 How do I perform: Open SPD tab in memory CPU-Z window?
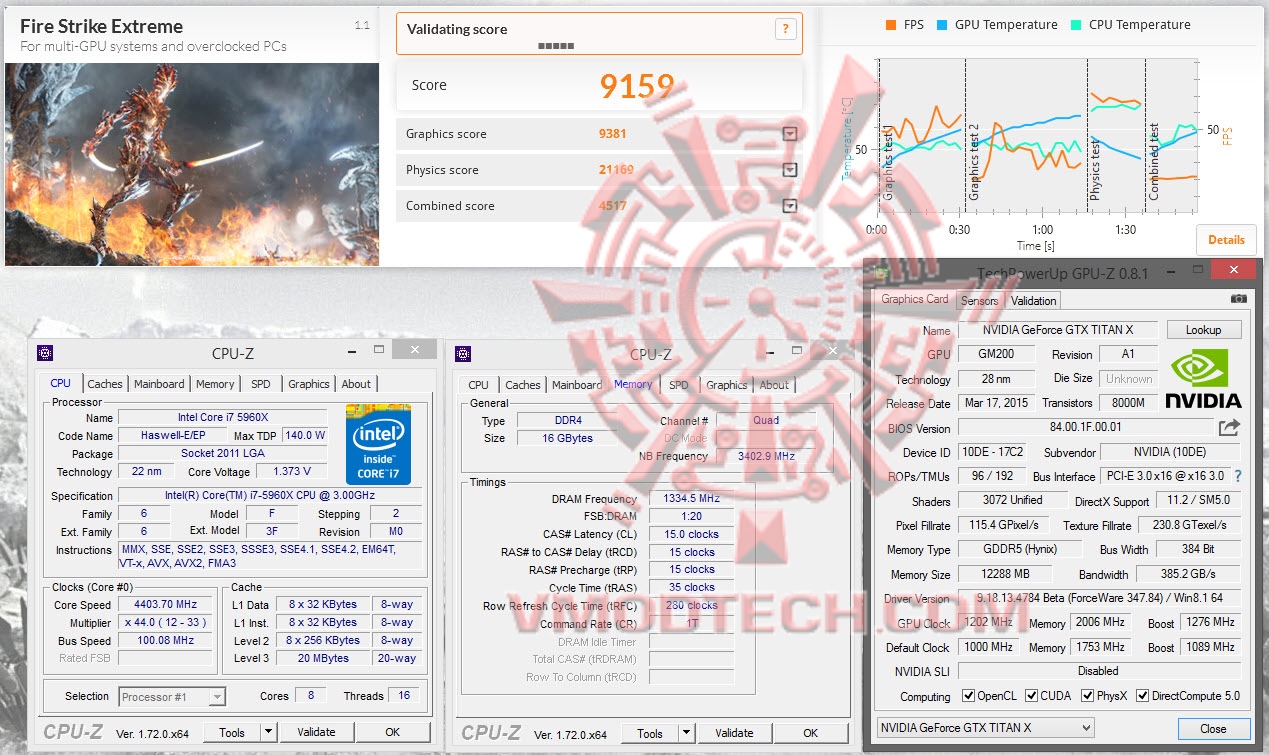click(678, 385)
